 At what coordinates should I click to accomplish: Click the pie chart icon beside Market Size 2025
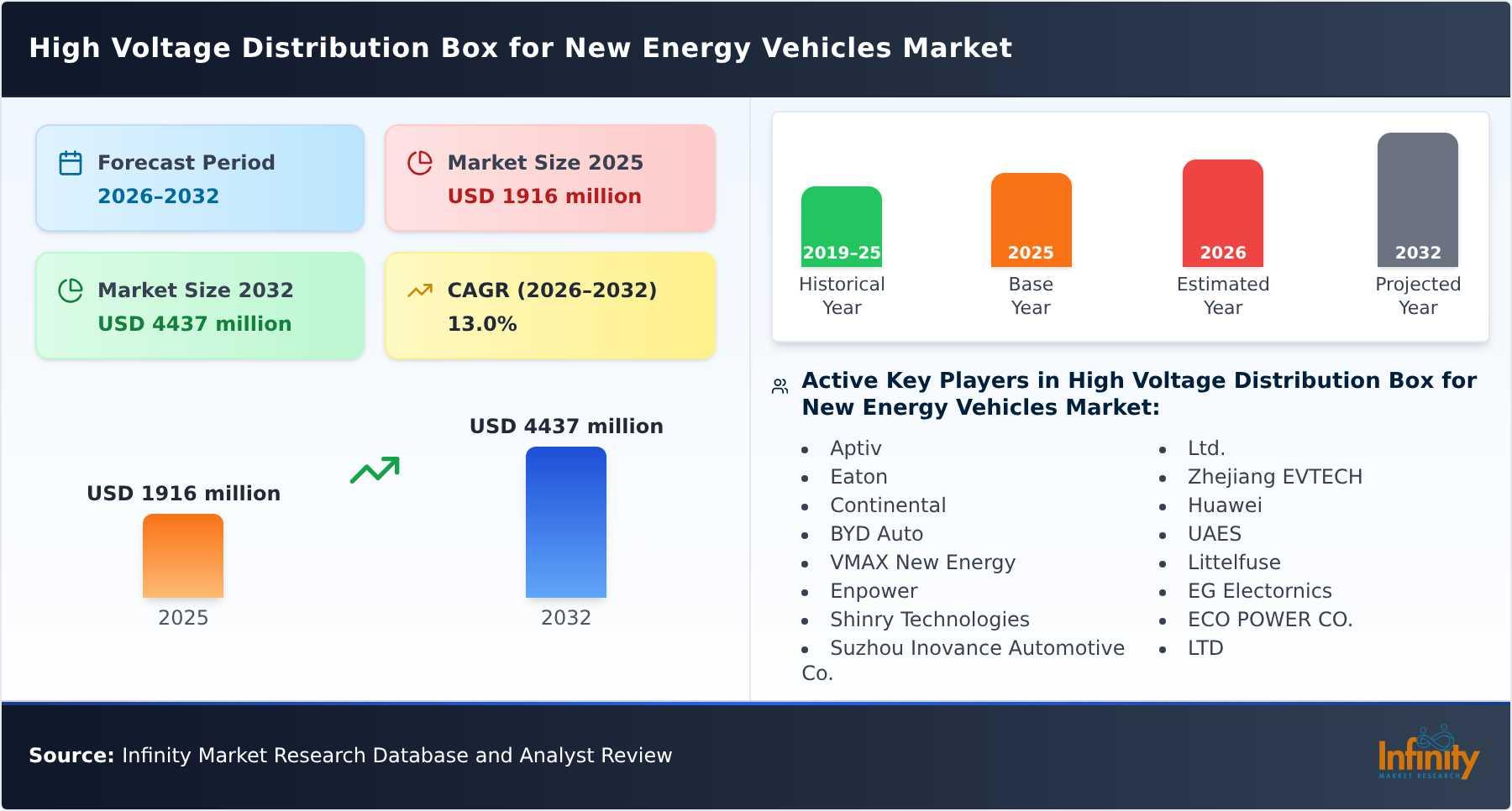click(x=420, y=163)
